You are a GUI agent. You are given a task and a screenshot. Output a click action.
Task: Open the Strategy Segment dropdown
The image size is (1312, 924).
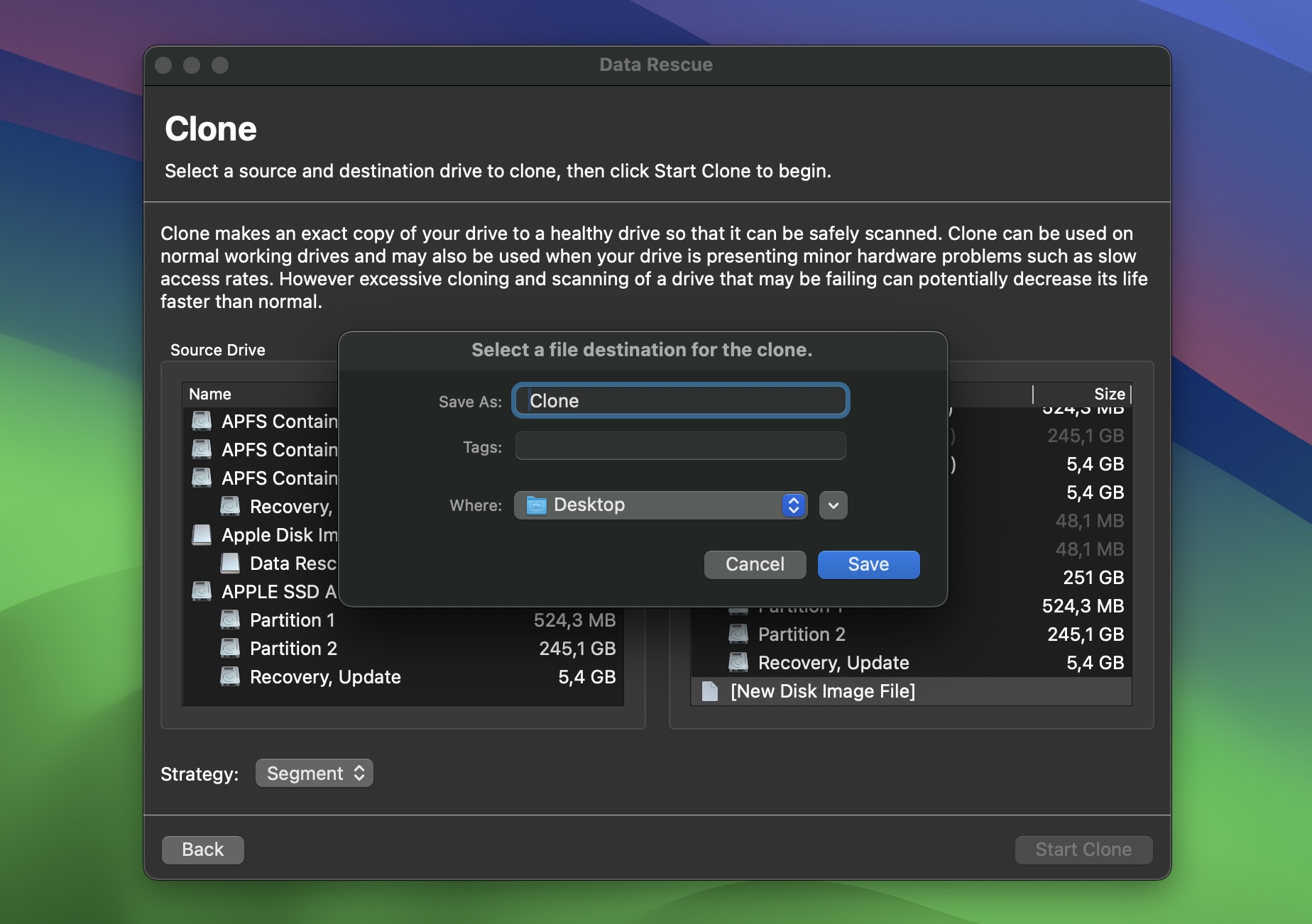click(x=314, y=774)
